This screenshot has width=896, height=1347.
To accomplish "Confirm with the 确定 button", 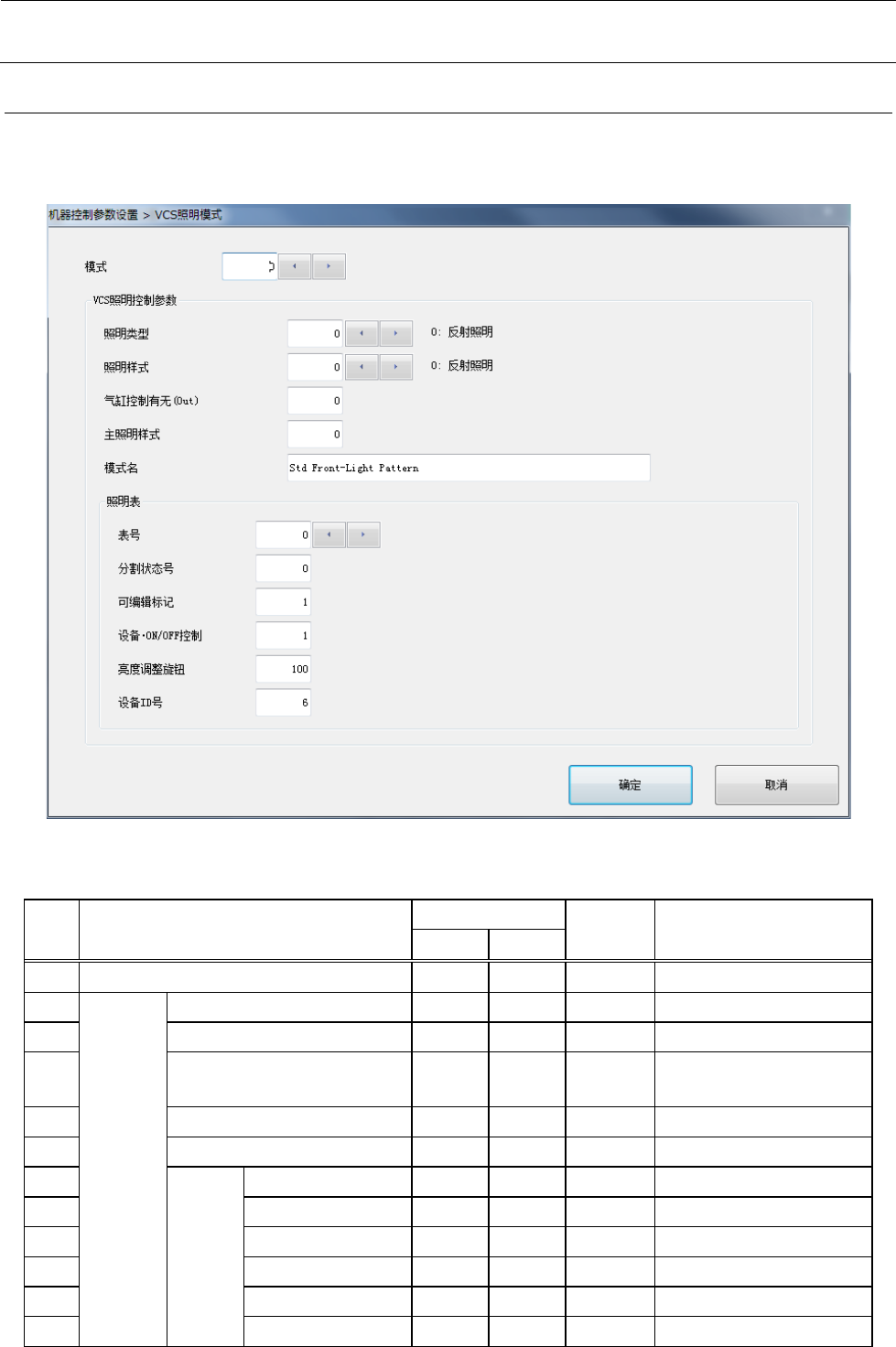I will pos(631,785).
